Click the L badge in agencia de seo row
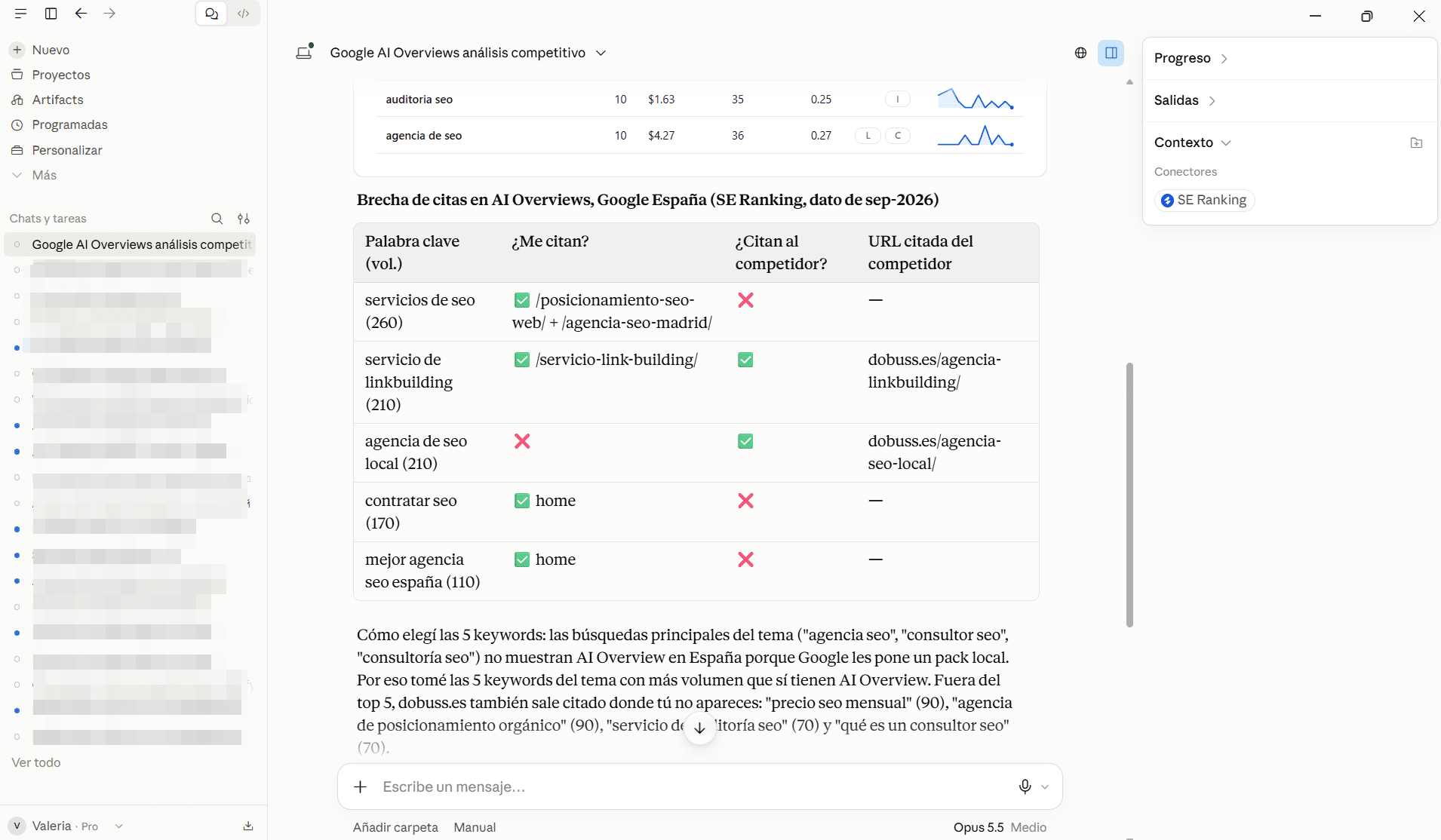This screenshot has height=840, width=1441. pyautogui.click(x=868, y=136)
